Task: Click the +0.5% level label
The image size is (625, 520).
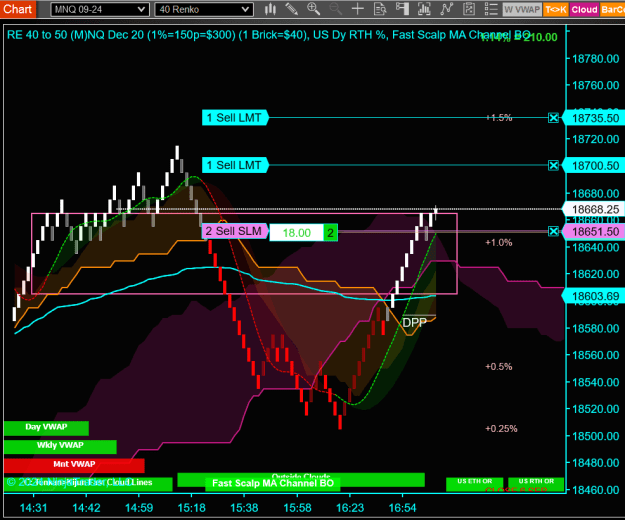Action: tap(499, 367)
